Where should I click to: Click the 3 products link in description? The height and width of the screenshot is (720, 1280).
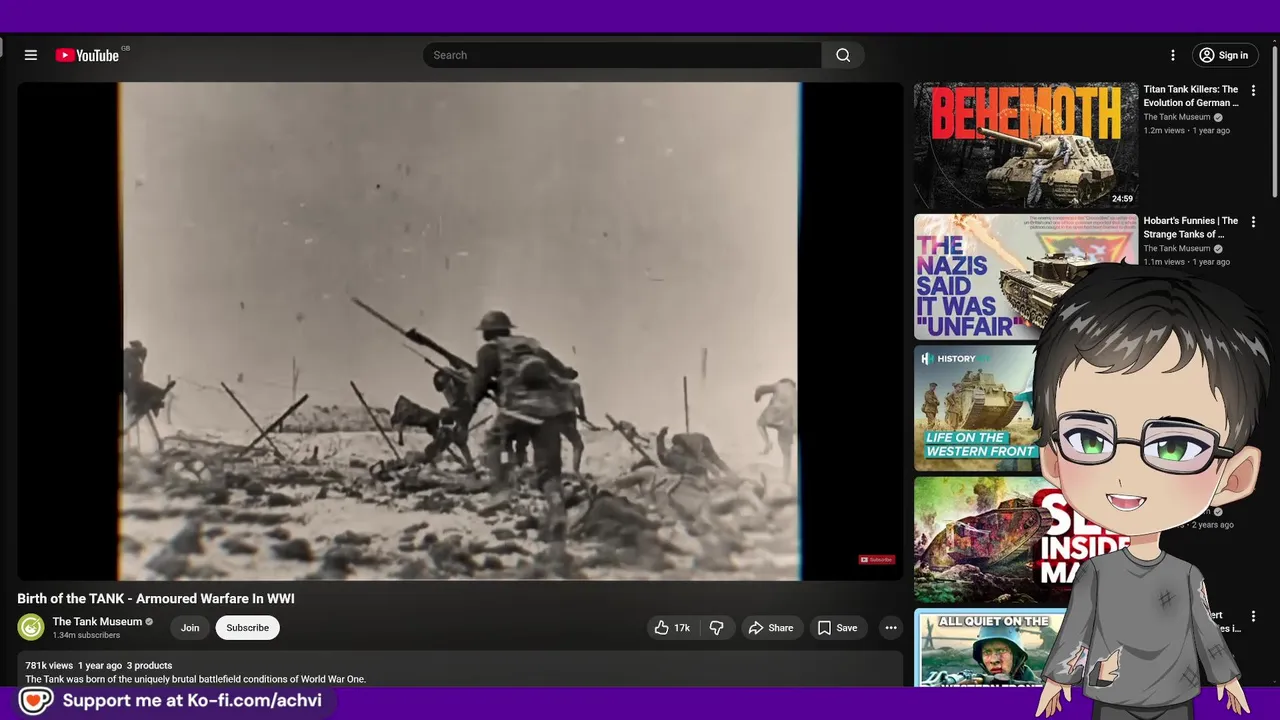[x=149, y=665]
